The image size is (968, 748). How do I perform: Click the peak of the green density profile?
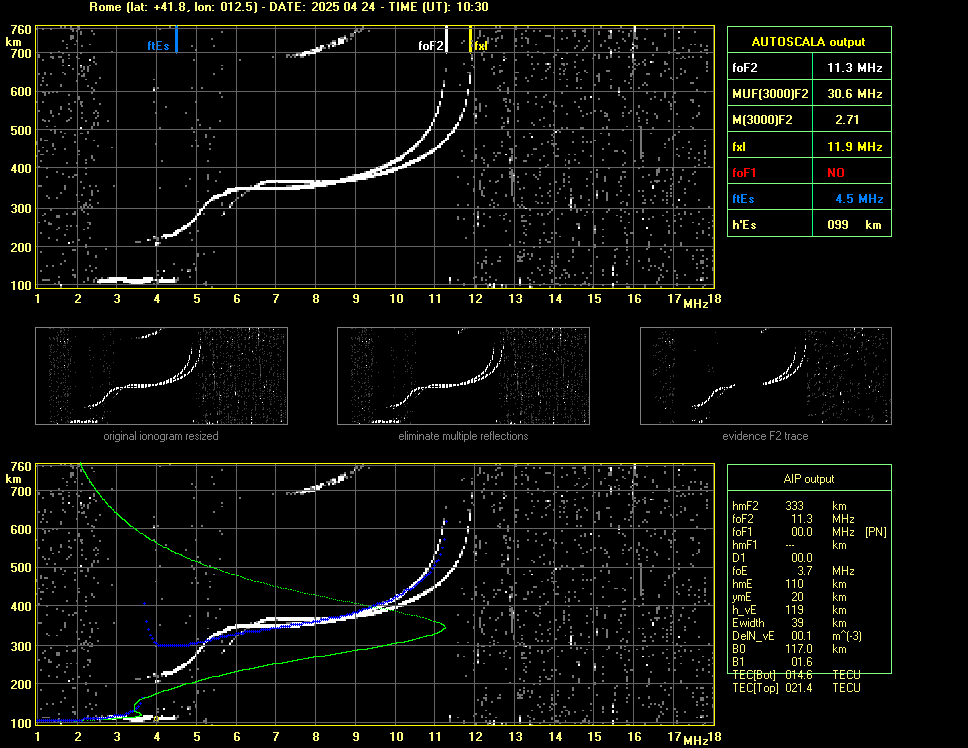pos(444,627)
